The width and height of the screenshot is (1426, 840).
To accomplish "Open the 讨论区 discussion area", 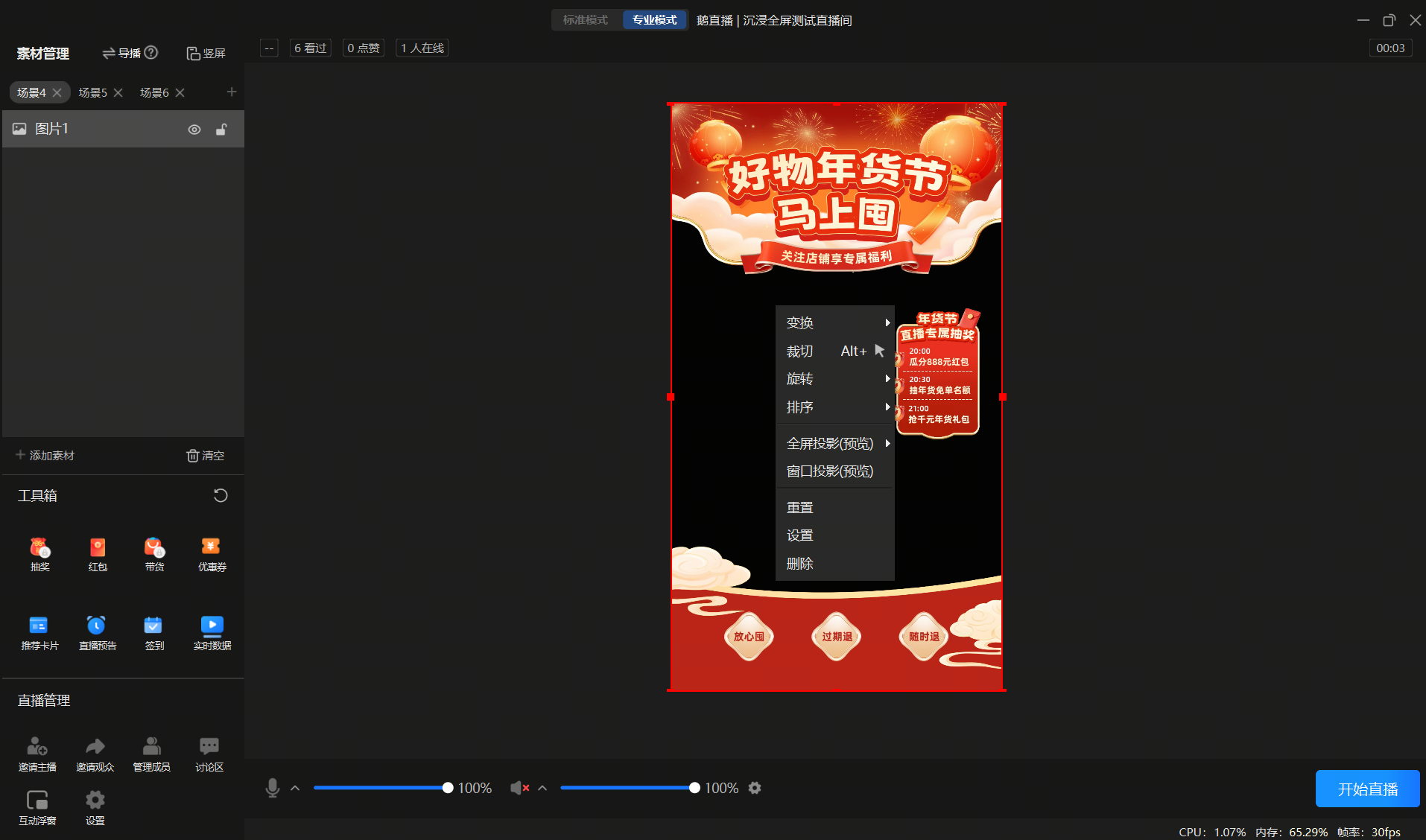I will coord(209,754).
